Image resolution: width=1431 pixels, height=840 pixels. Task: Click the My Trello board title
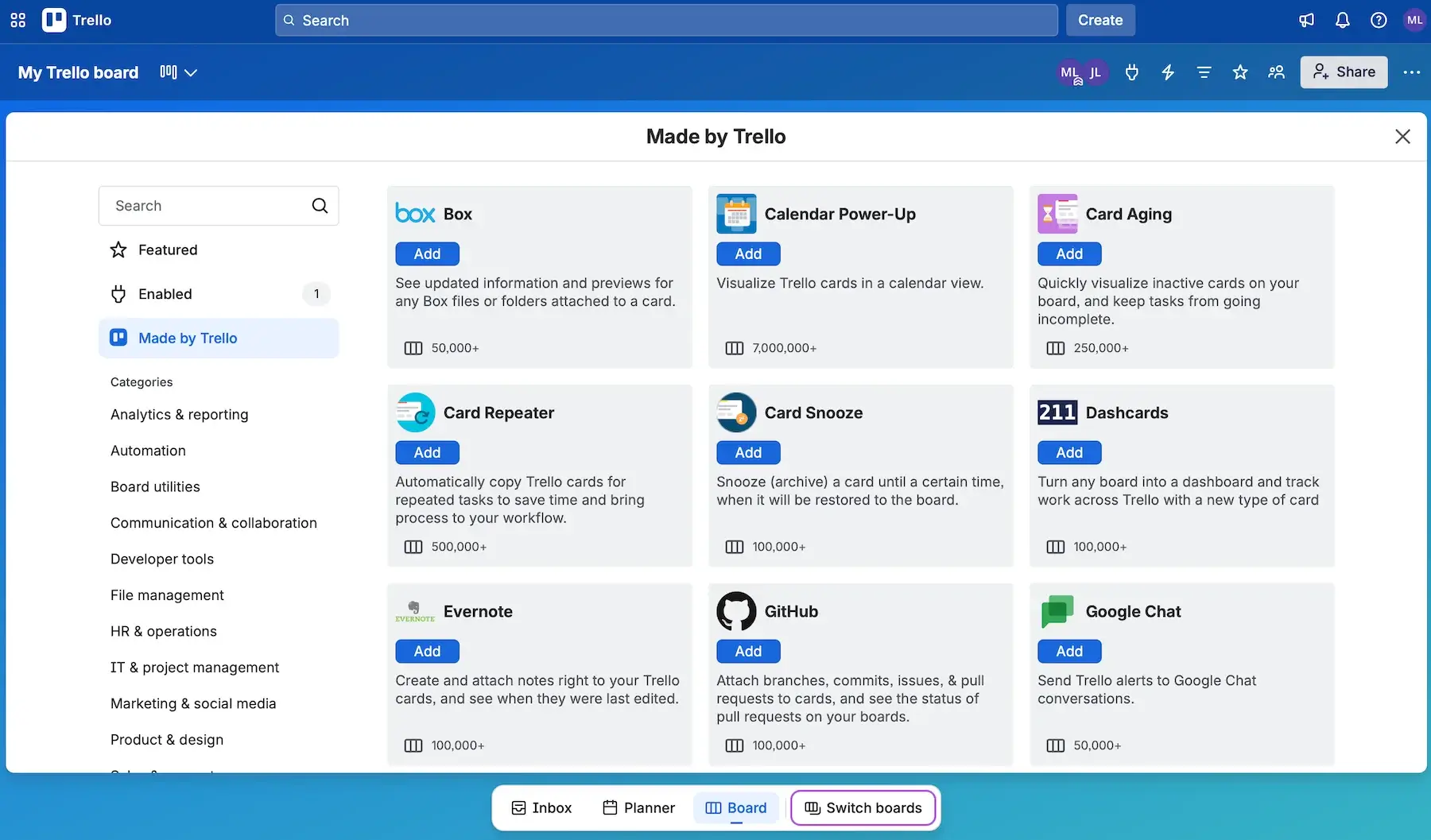point(78,72)
